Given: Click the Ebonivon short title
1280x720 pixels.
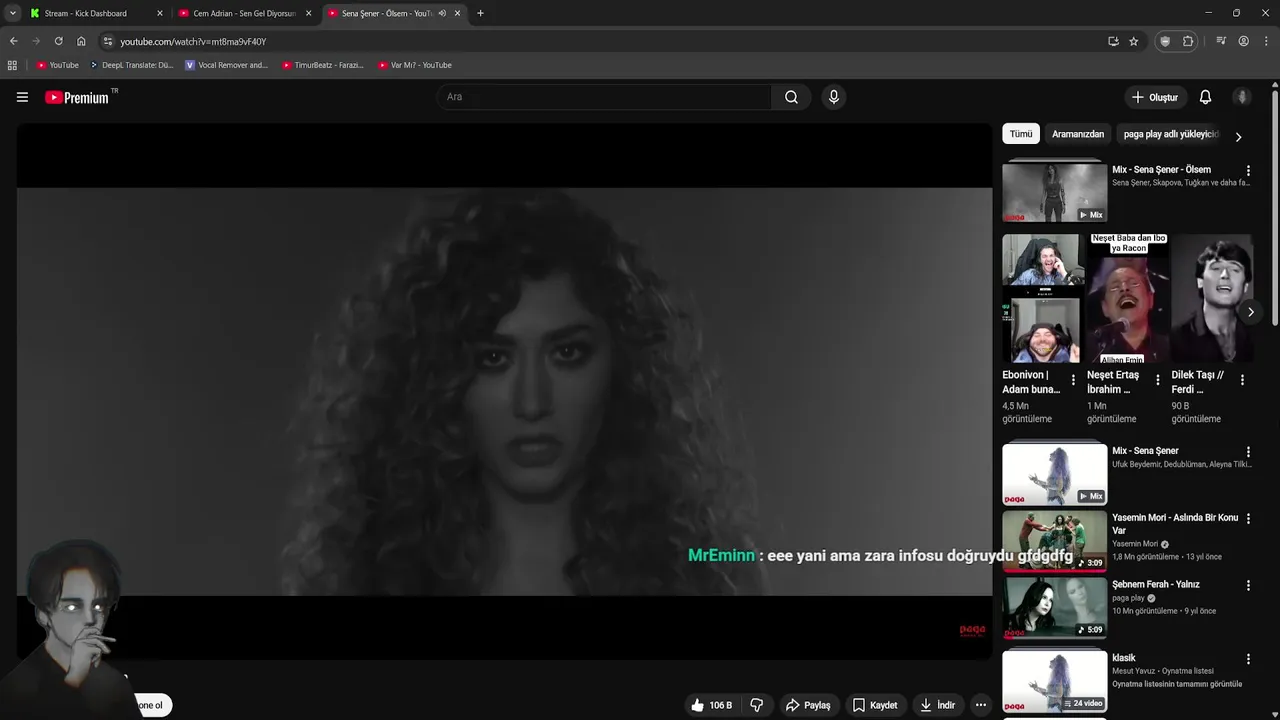Looking at the screenshot, I should click(x=1031, y=382).
